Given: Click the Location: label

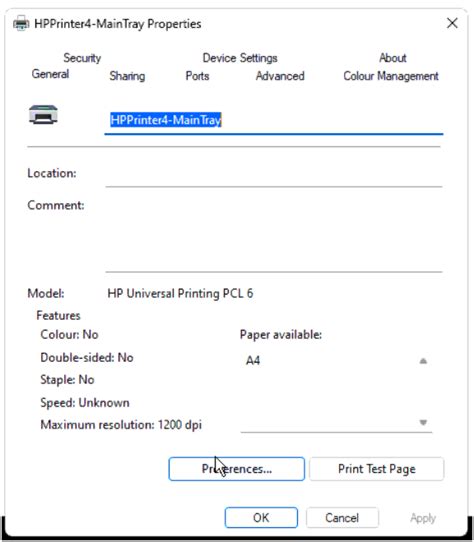Looking at the screenshot, I should 52,173.
